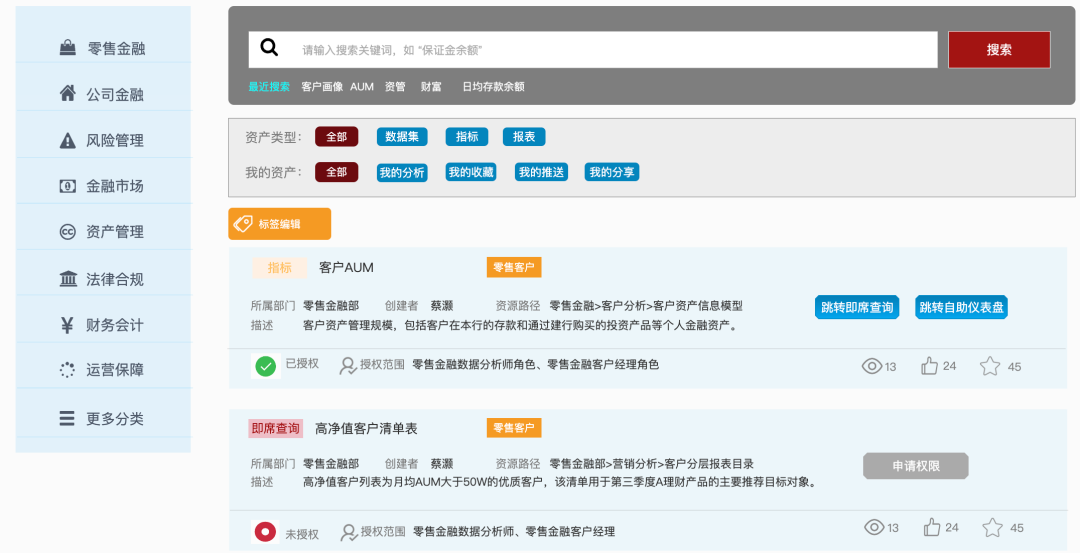Select 全部 filter for 资产类型
Screen dimensions: 1080x553
[x=337, y=137]
